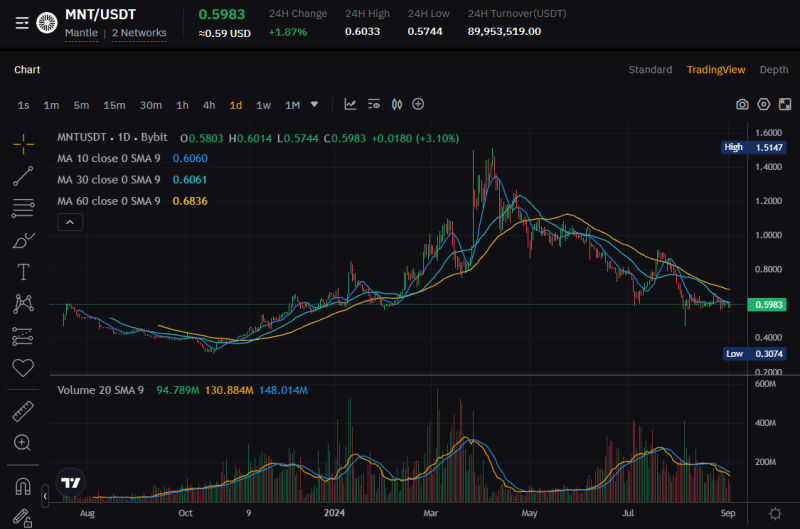Toggle fullscreen chart mode
800x529 pixels.
point(785,105)
